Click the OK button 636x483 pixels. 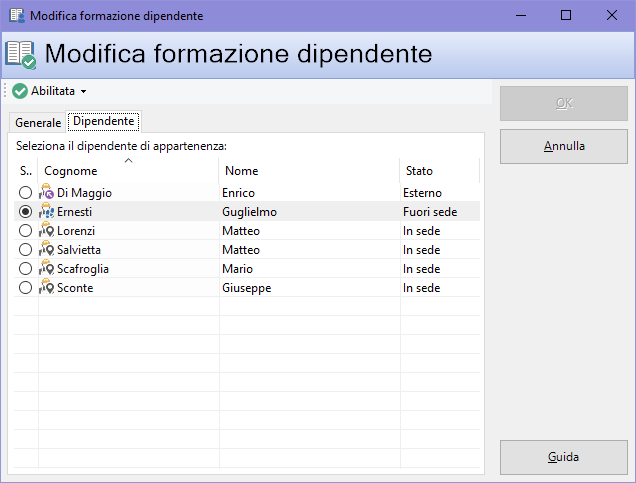click(x=564, y=103)
